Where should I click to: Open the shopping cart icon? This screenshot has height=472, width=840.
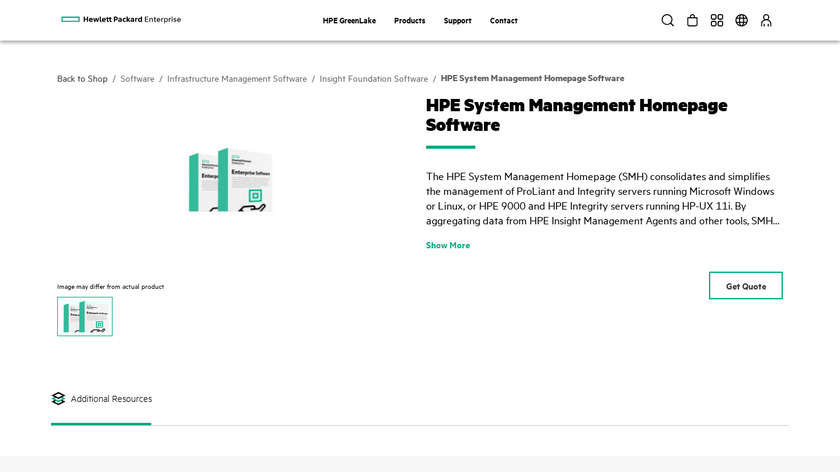tap(692, 20)
